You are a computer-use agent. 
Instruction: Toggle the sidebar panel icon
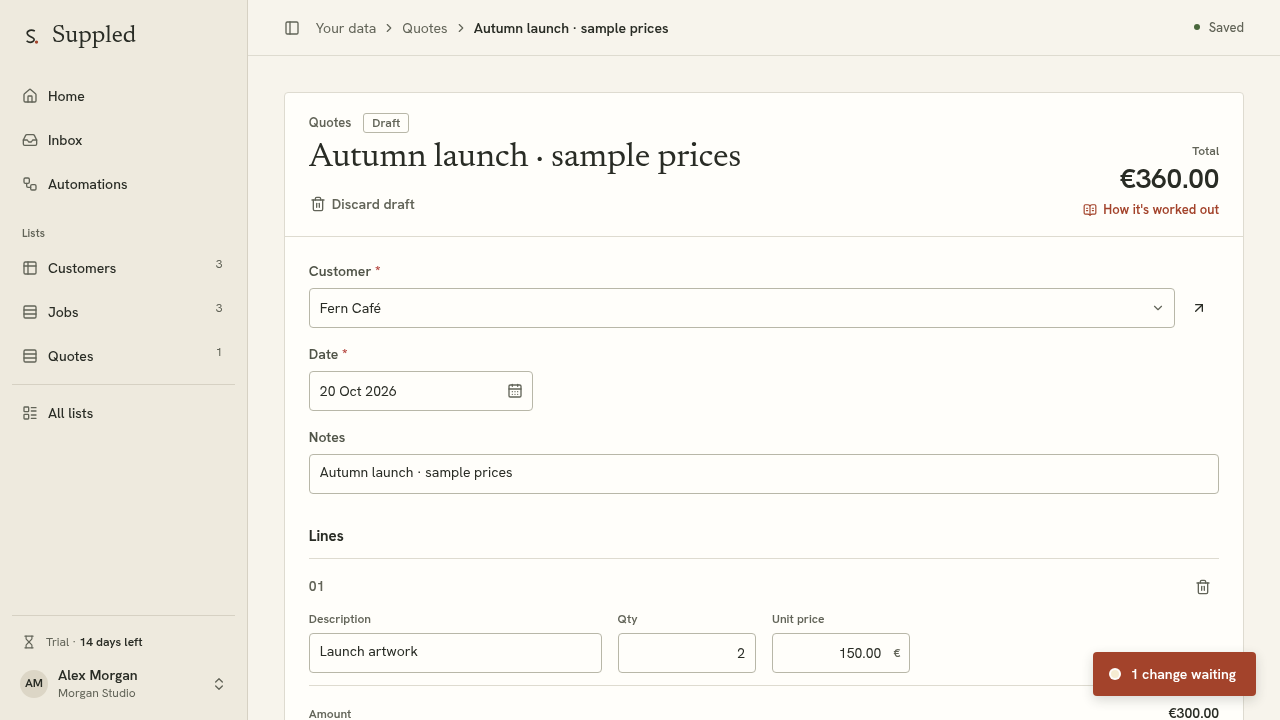click(x=292, y=28)
